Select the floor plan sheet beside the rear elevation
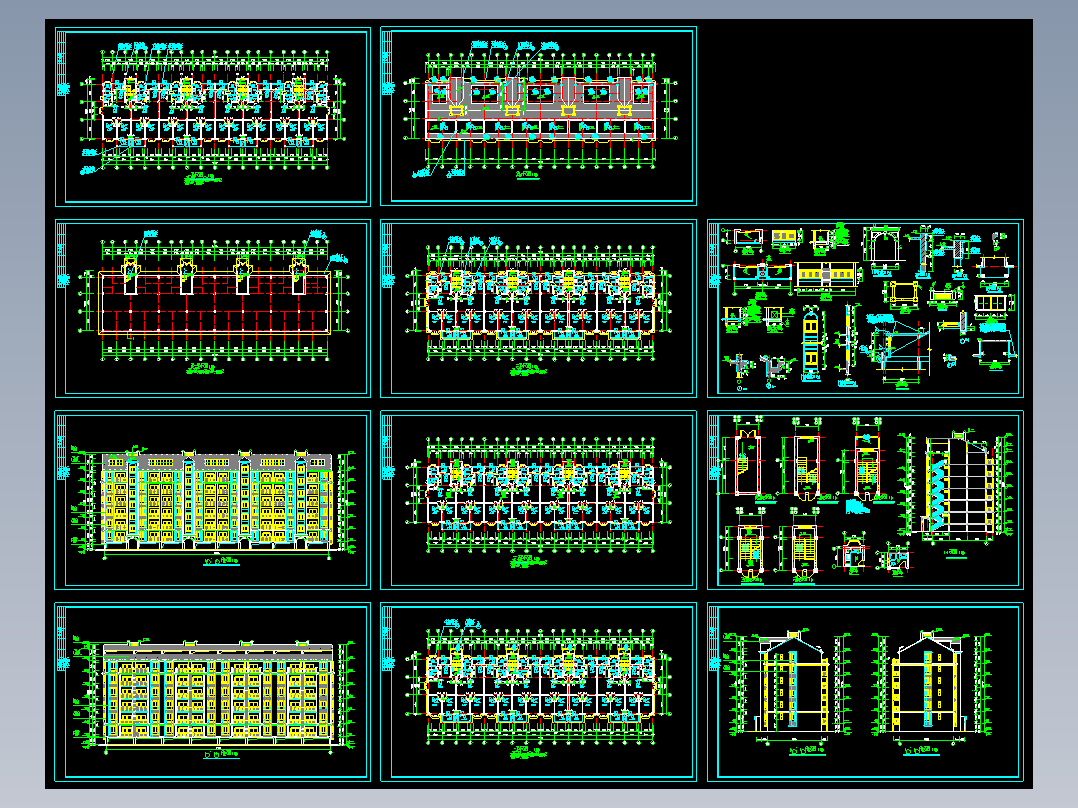Screen dimensions: 1078x808 538,692
